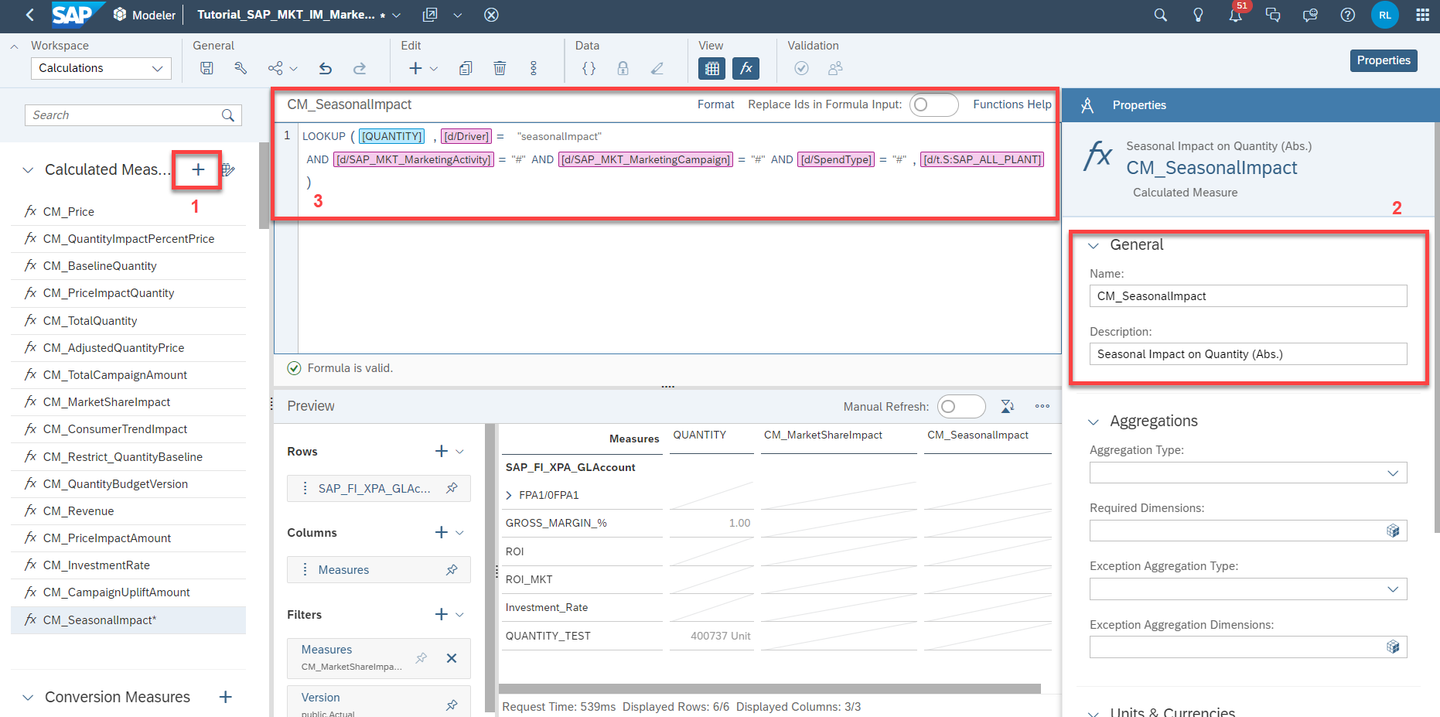Open the Properties panel button
Screen dimensions: 1440x717
coord(1384,60)
